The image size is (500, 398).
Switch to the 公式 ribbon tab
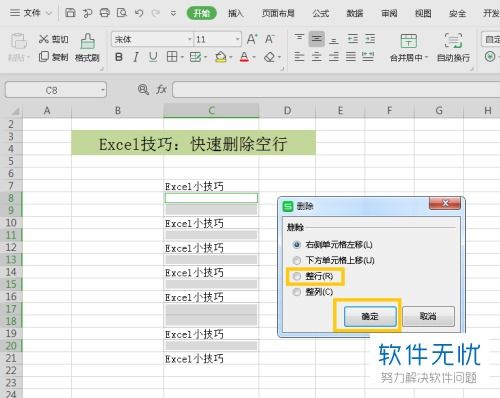point(321,13)
